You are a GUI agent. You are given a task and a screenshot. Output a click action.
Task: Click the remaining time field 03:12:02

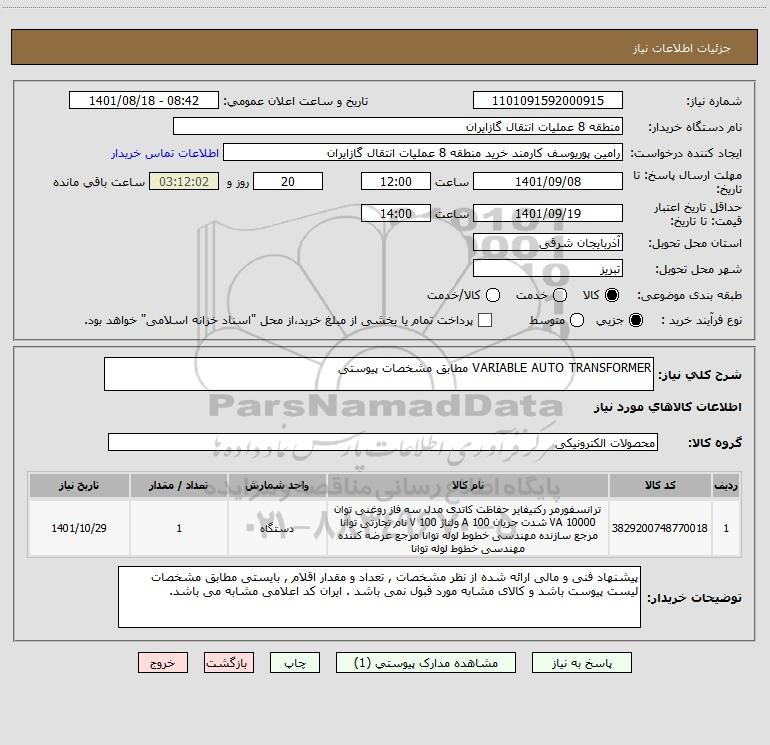pos(184,181)
